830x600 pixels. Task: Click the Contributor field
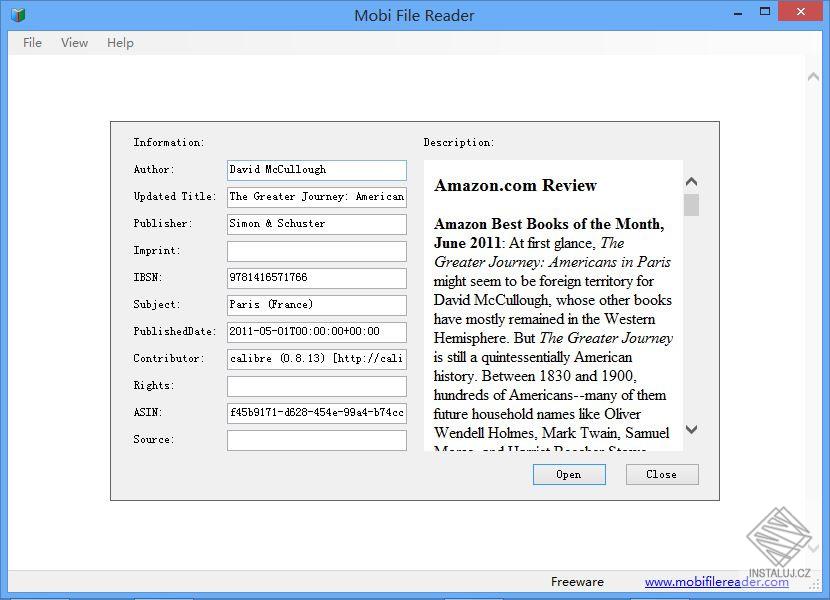pos(317,359)
